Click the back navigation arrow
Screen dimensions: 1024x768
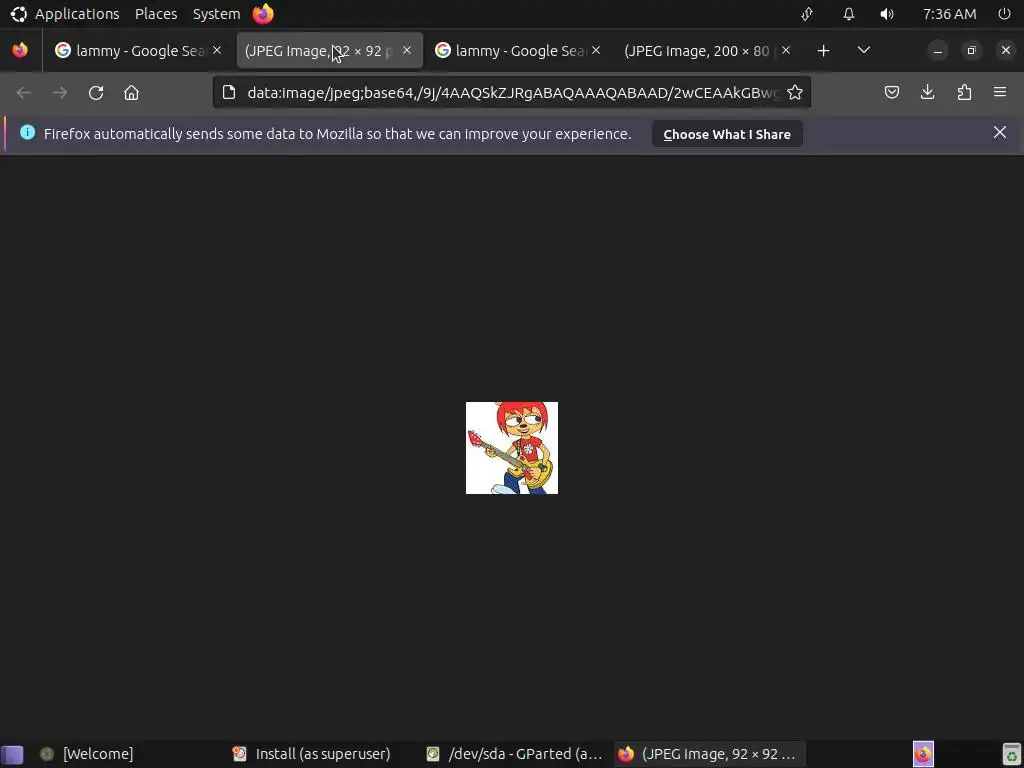click(24, 93)
